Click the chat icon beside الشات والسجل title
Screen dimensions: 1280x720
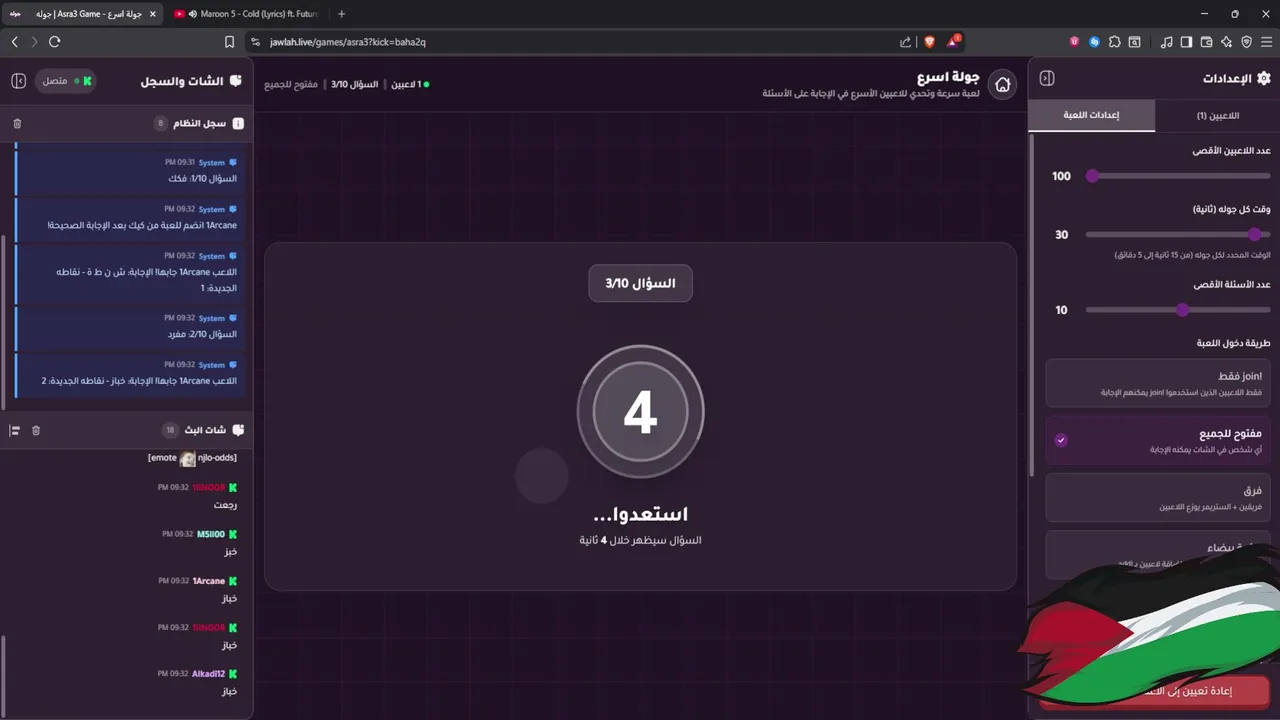coord(236,81)
